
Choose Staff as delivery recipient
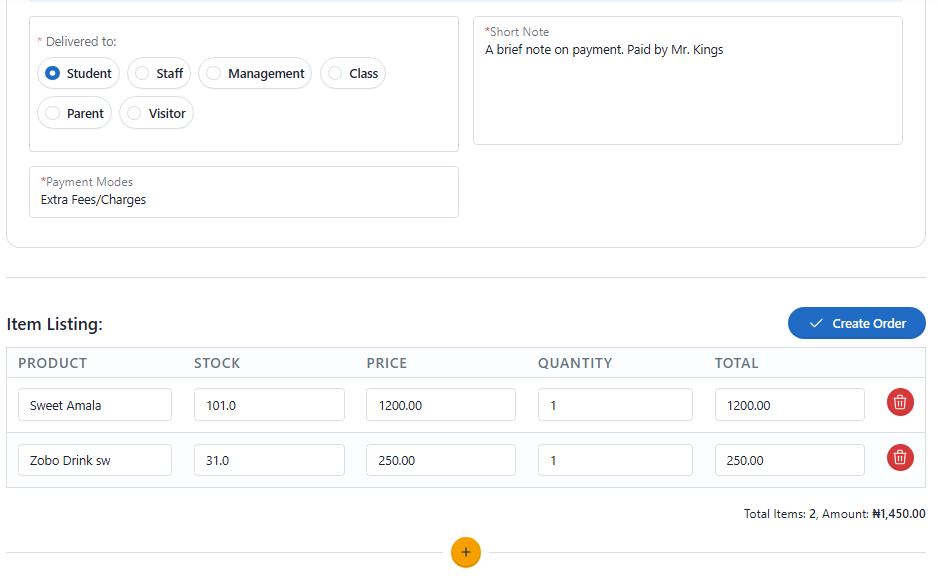(x=141, y=73)
